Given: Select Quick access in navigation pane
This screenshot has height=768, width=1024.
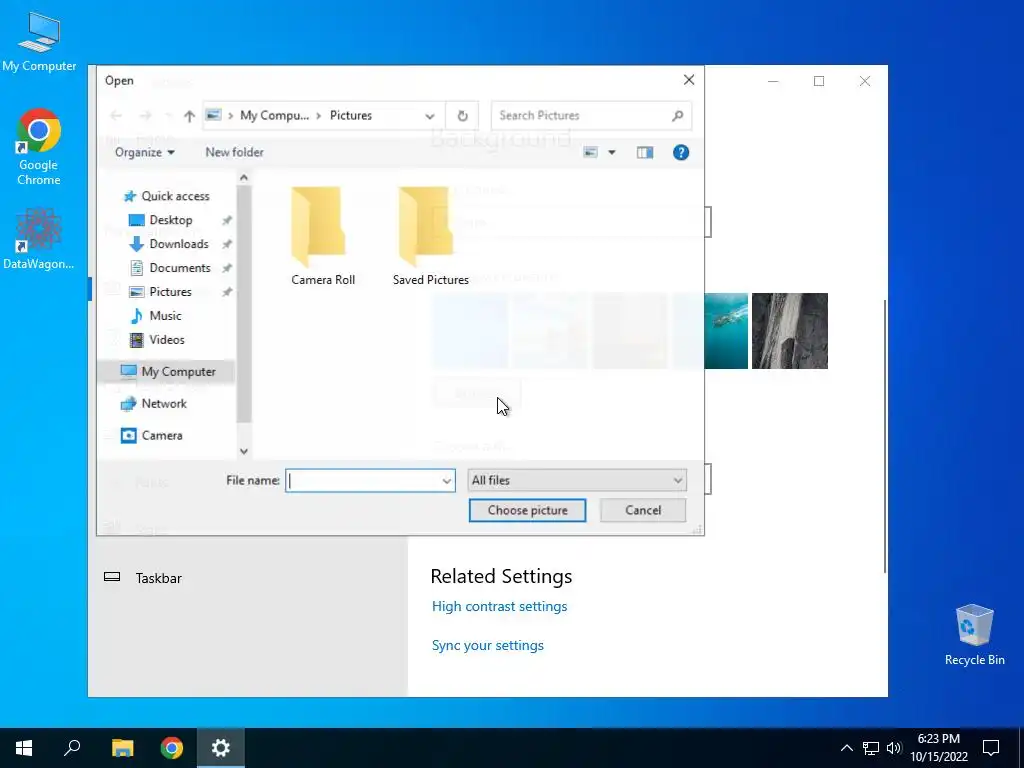Looking at the screenshot, I should (167, 196).
